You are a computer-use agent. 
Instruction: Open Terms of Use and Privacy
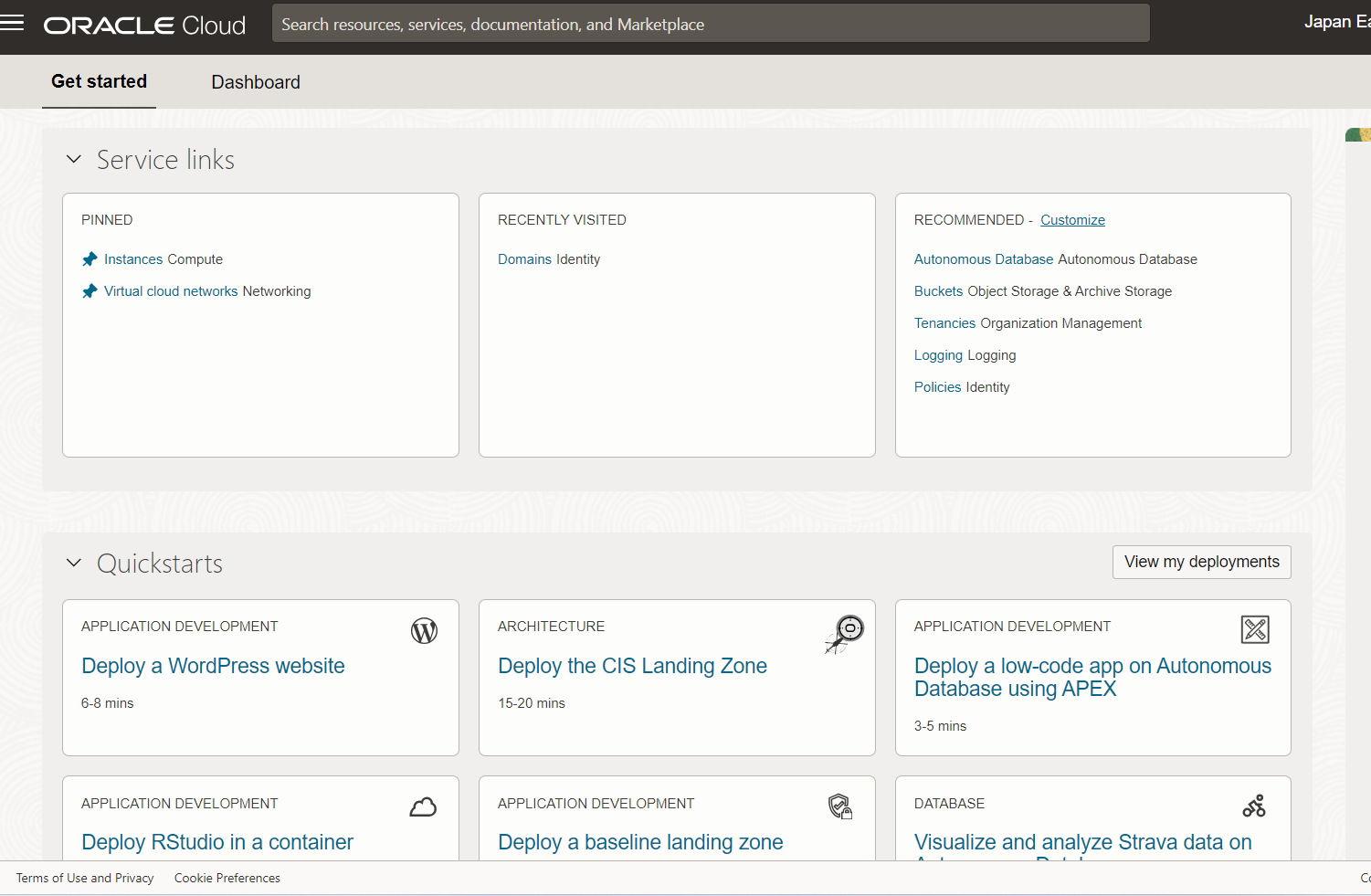85,878
